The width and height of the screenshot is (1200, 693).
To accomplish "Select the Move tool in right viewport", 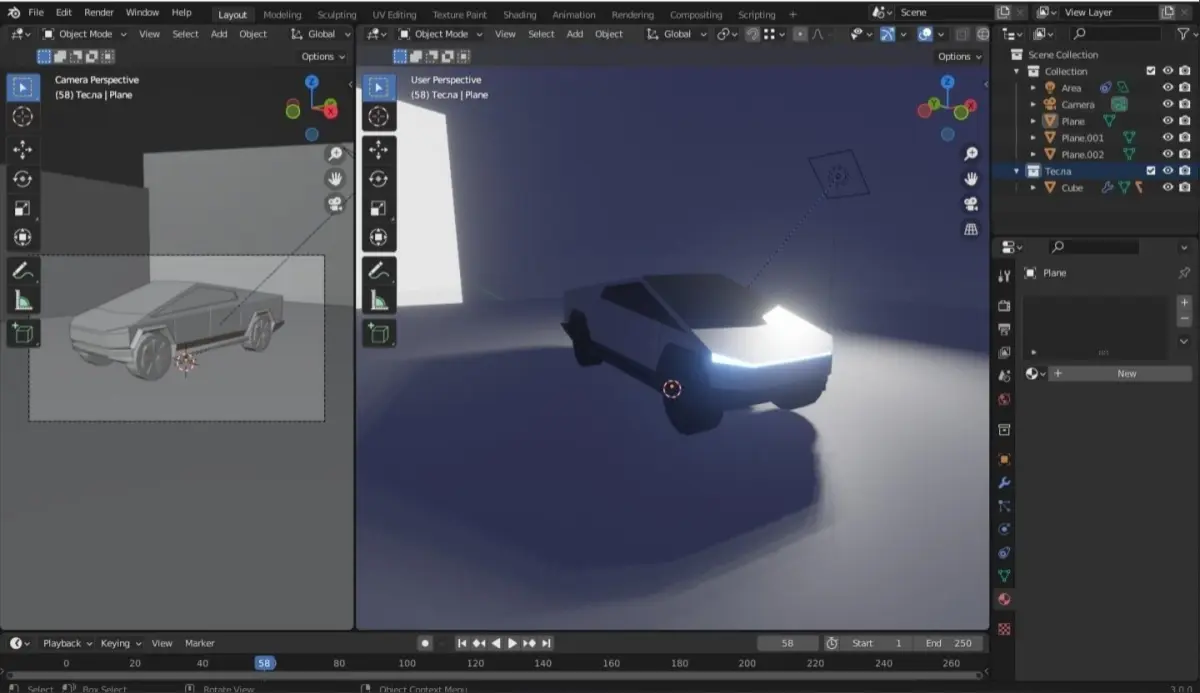I will (378, 149).
